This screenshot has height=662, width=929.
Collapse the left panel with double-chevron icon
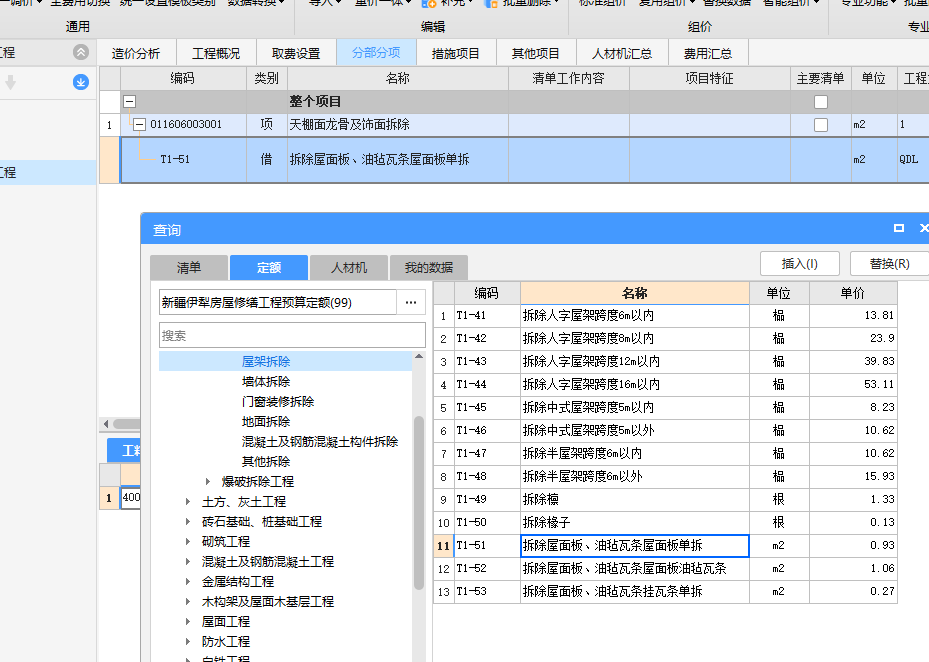[81, 52]
